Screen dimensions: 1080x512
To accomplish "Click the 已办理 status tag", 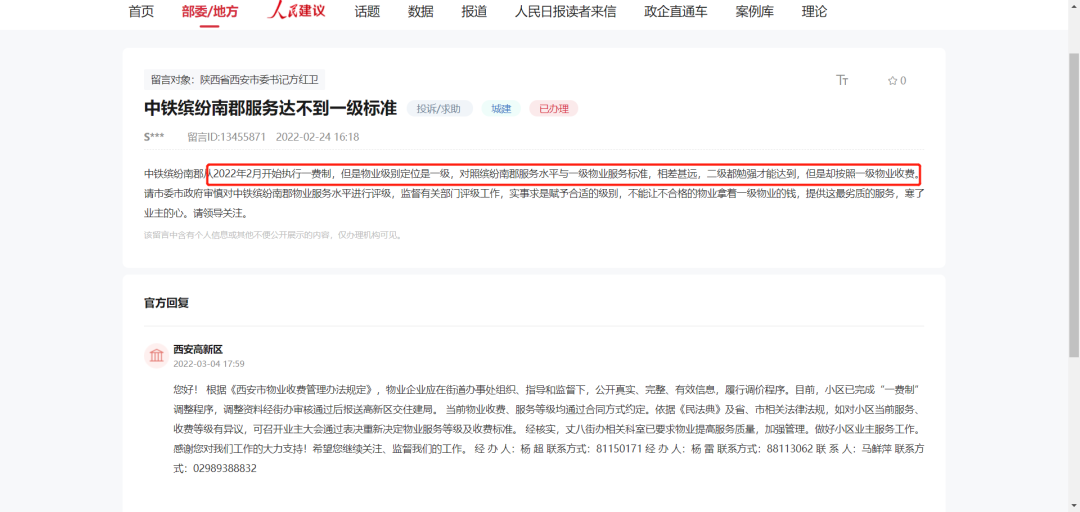I will pyautogui.click(x=553, y=108).
